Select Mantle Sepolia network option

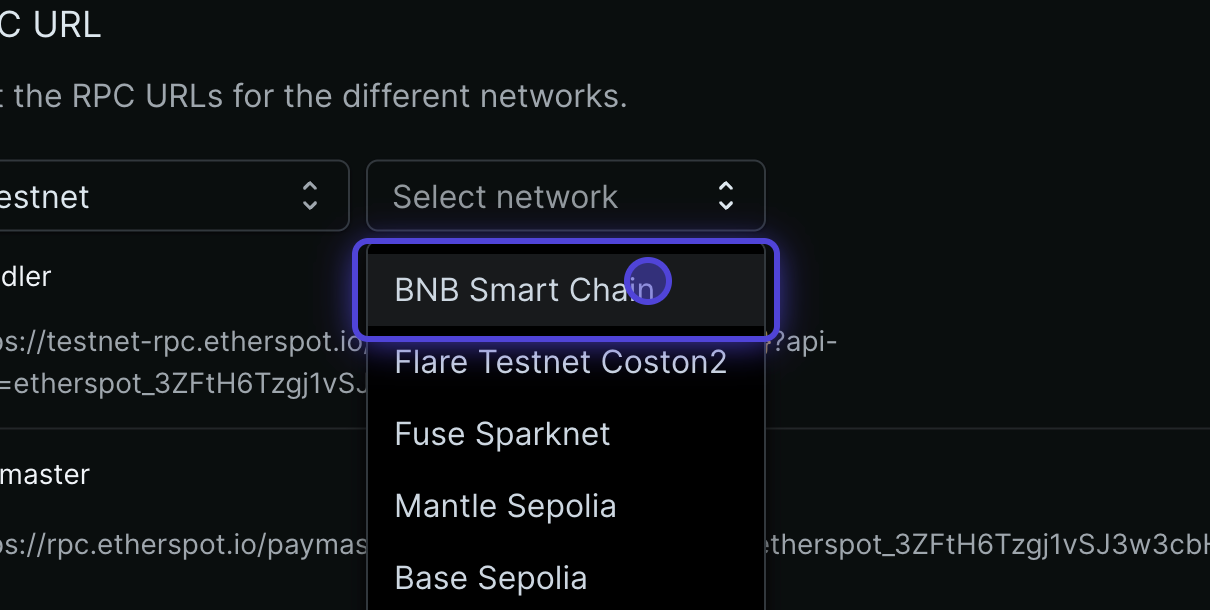(x=506, y=506)
